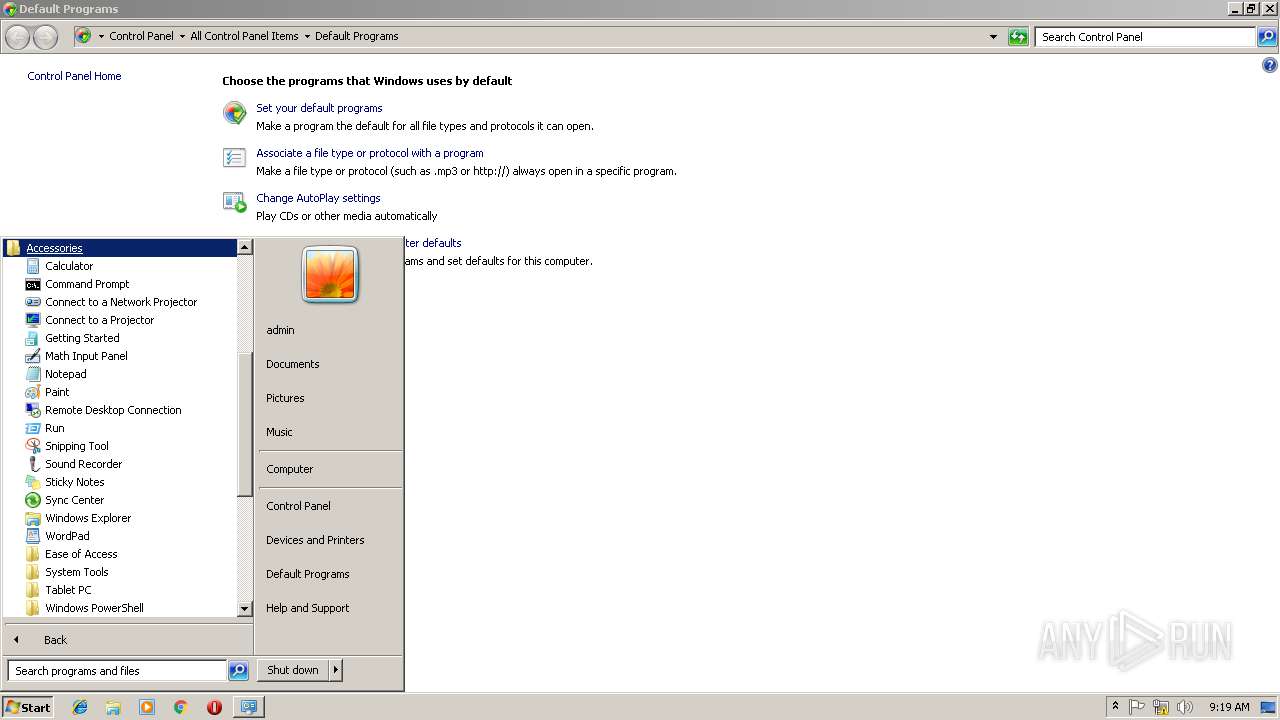
Task: Show hidden system tray icons
Action: 1115,707
